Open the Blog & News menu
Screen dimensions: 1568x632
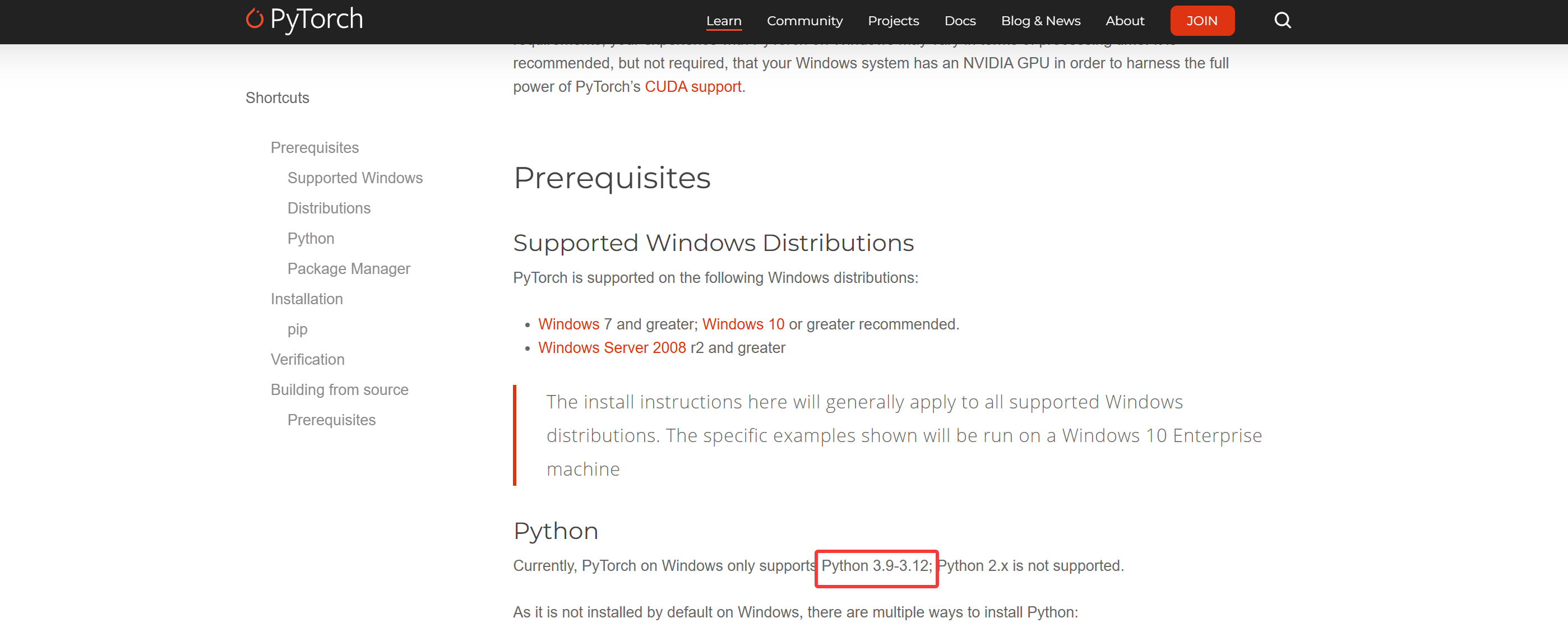point(1040,21)
